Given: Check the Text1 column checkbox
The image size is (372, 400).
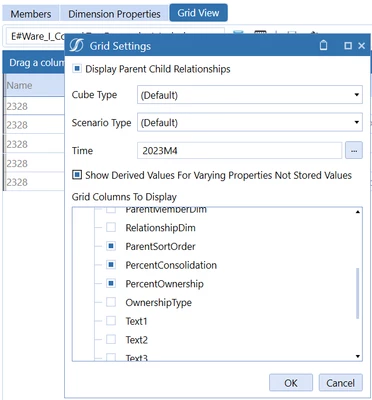Looking at the screenshot, I should tap(111, 321).
